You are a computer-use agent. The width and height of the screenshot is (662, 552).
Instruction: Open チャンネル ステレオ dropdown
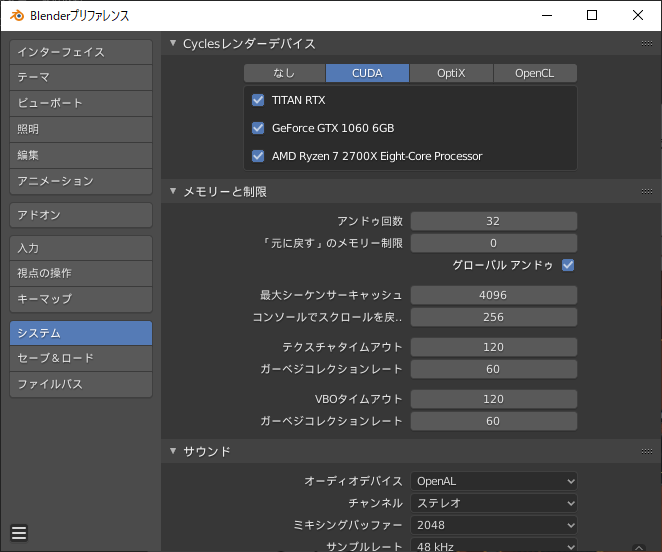tap(494, 503)
